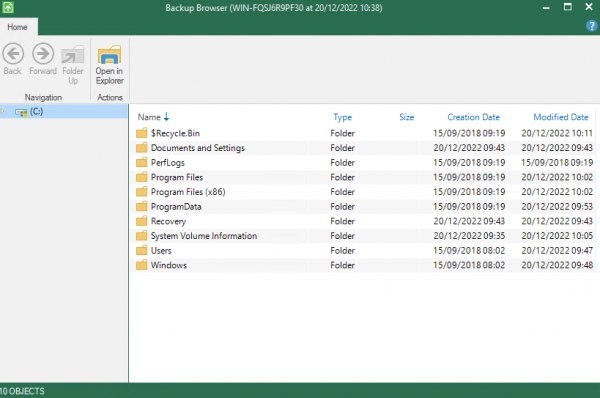
Task: Click the Recovery folder icon
Action: point(142,221)
